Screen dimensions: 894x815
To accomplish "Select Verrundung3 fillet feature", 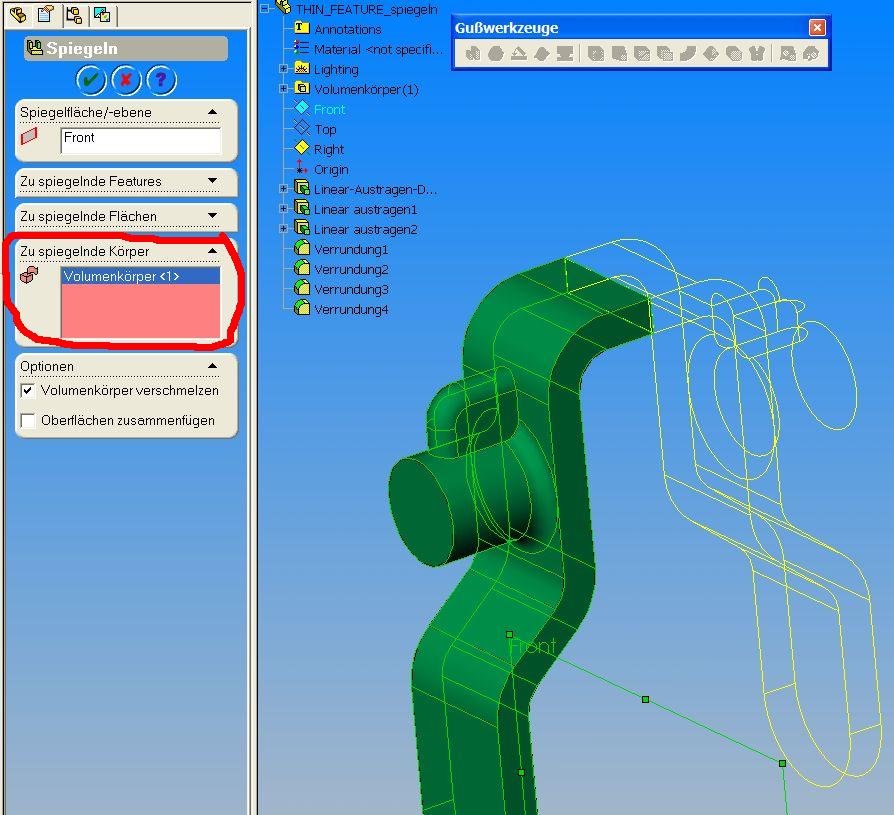I will [351, 290].
